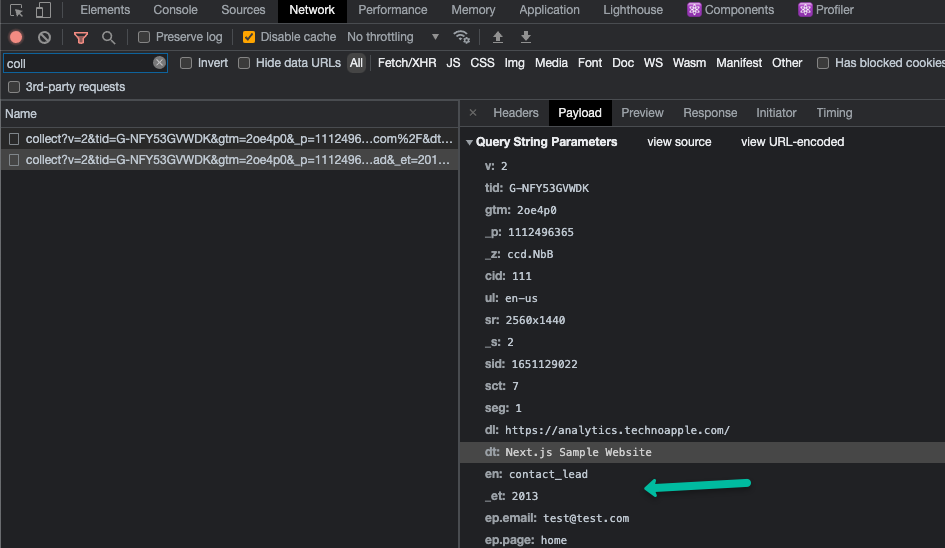Click the view source link
The width and height of the screenshot is (945, 548).
click(679, 142)
